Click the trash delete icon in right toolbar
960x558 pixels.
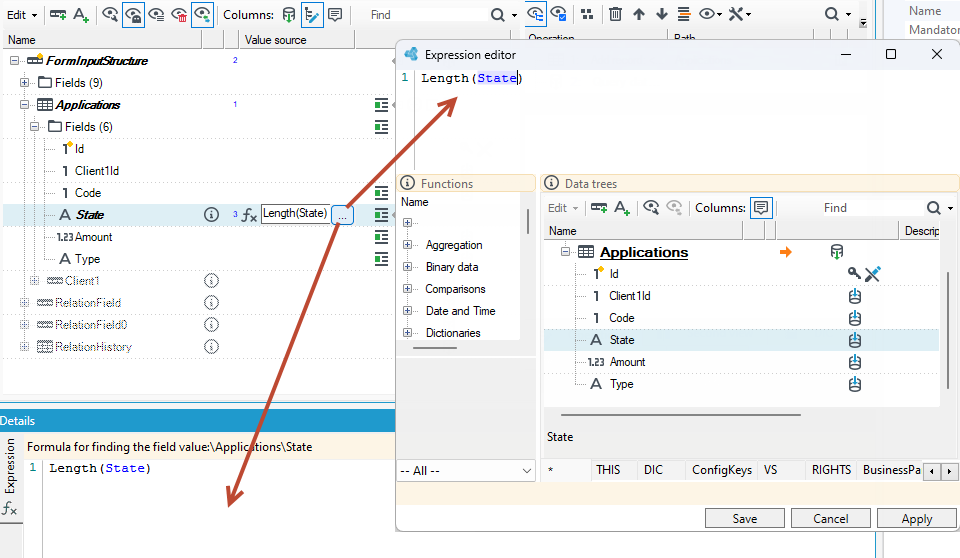615,15
